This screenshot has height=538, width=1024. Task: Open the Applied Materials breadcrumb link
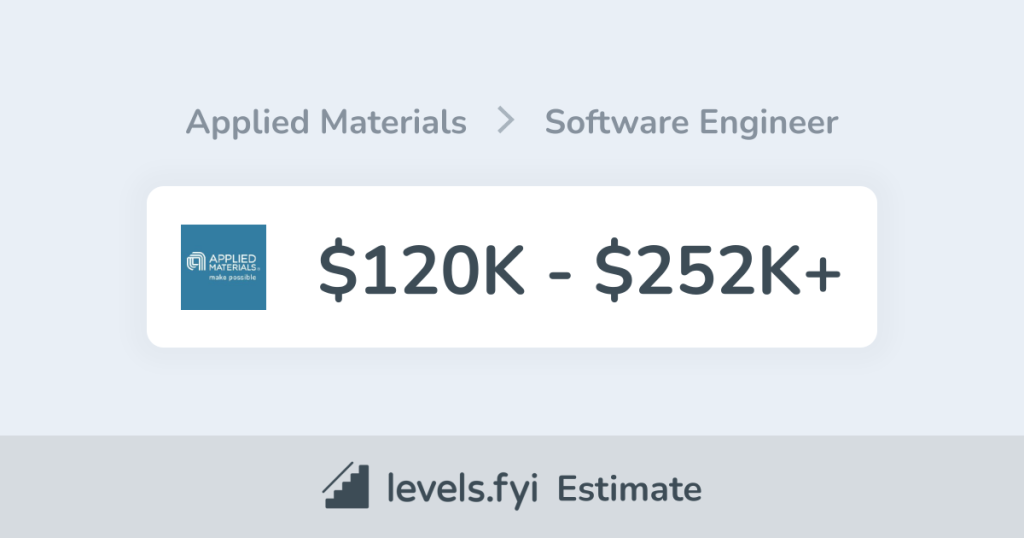(326, 122)
